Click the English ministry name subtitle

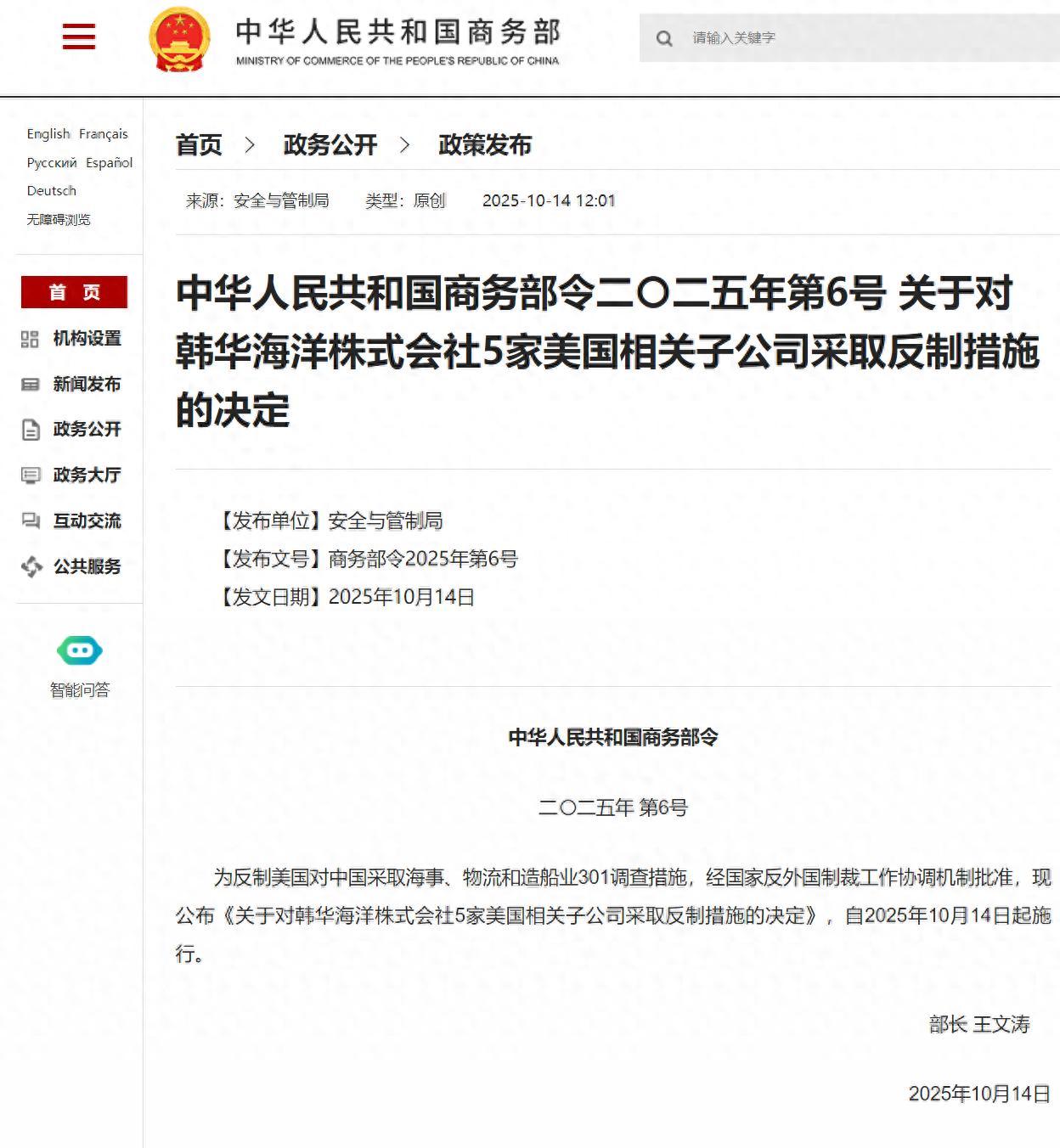pos(397,61)
